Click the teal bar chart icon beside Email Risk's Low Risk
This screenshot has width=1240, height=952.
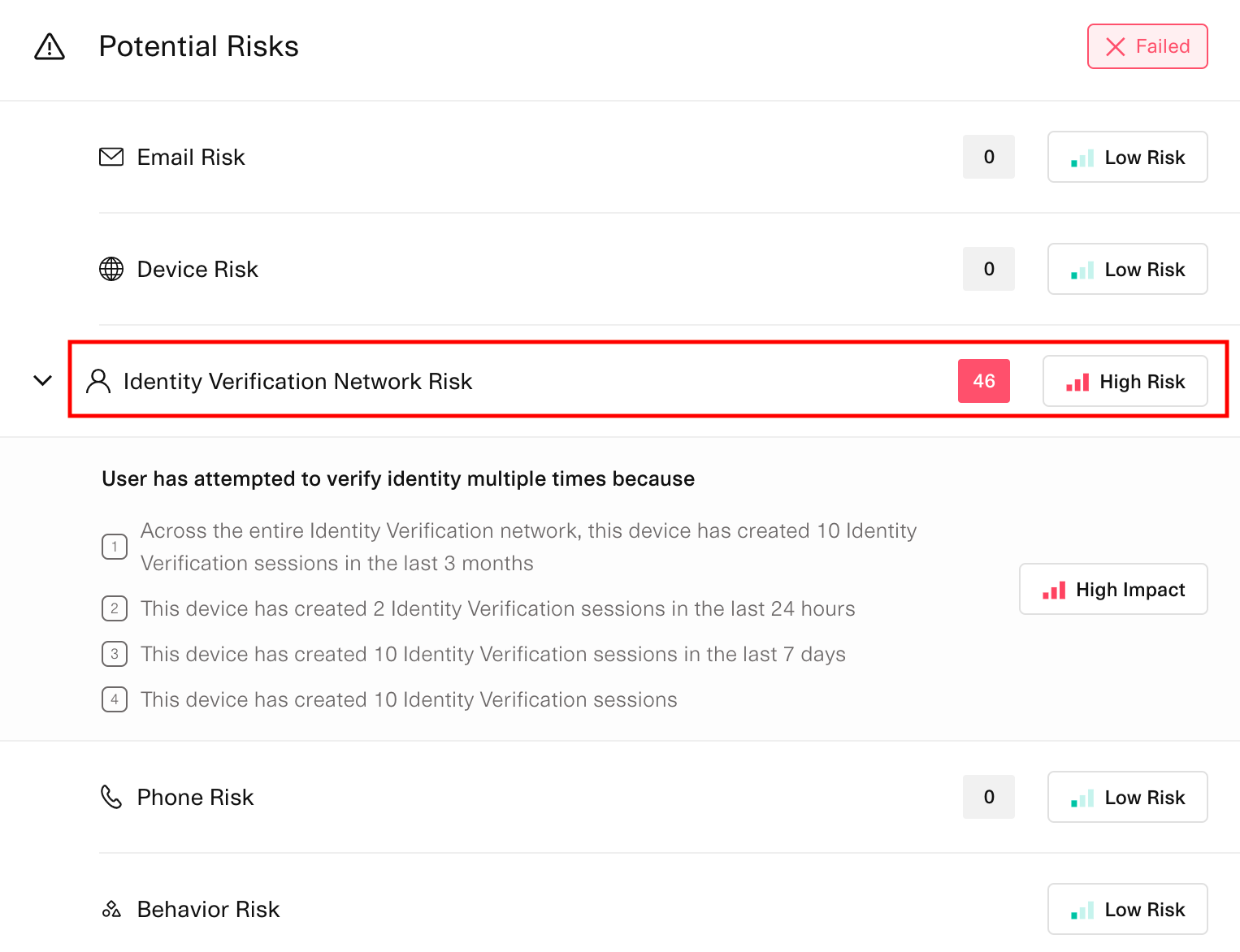1081,157
